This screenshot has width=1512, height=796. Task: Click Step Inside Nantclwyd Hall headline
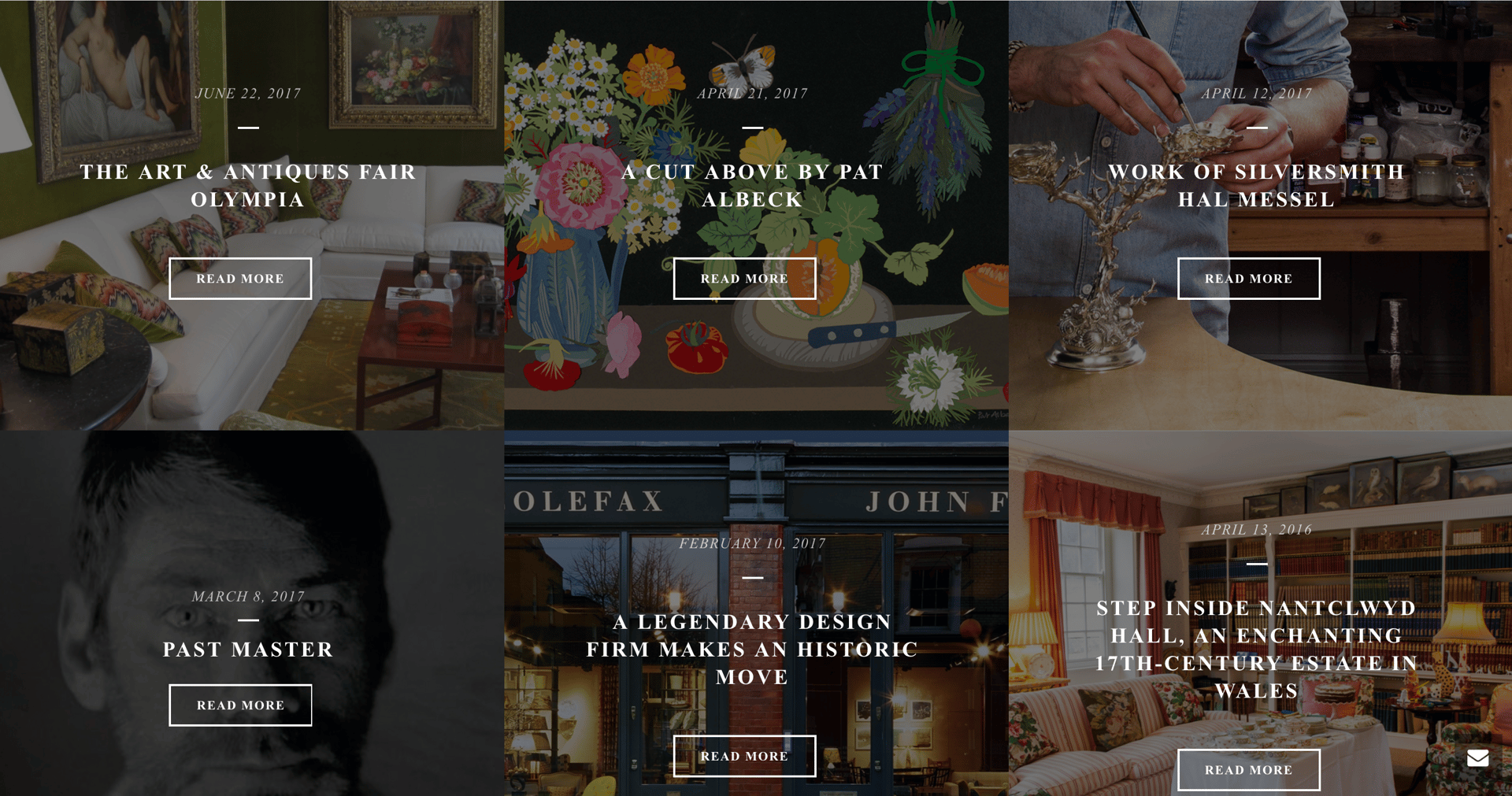coord(1256,650)
